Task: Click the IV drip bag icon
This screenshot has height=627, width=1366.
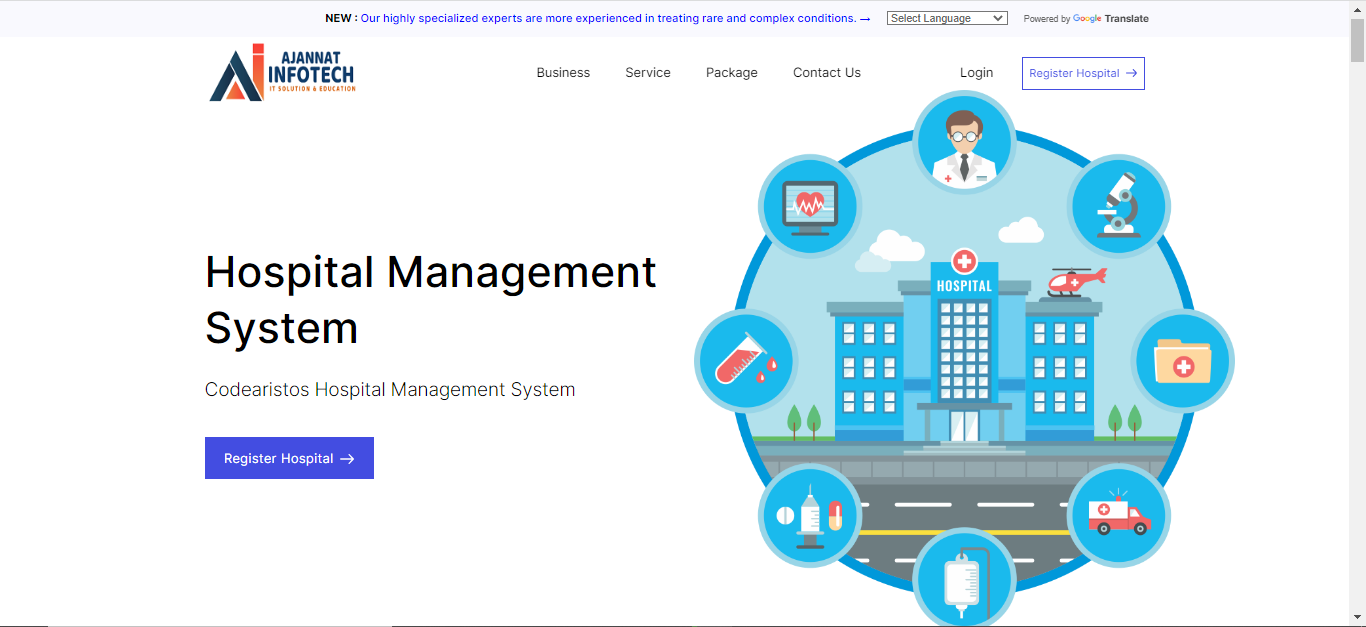Action: [x=963, y=580]
